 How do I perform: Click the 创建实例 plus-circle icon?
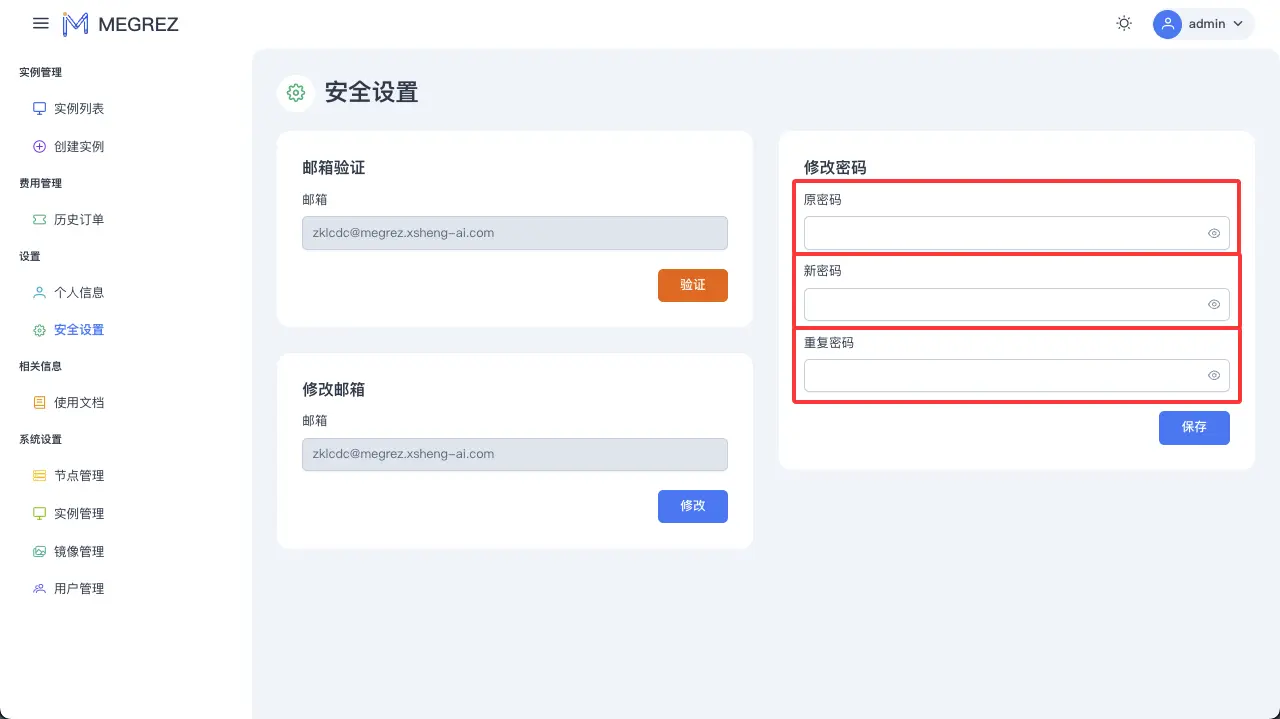point(37,146)
